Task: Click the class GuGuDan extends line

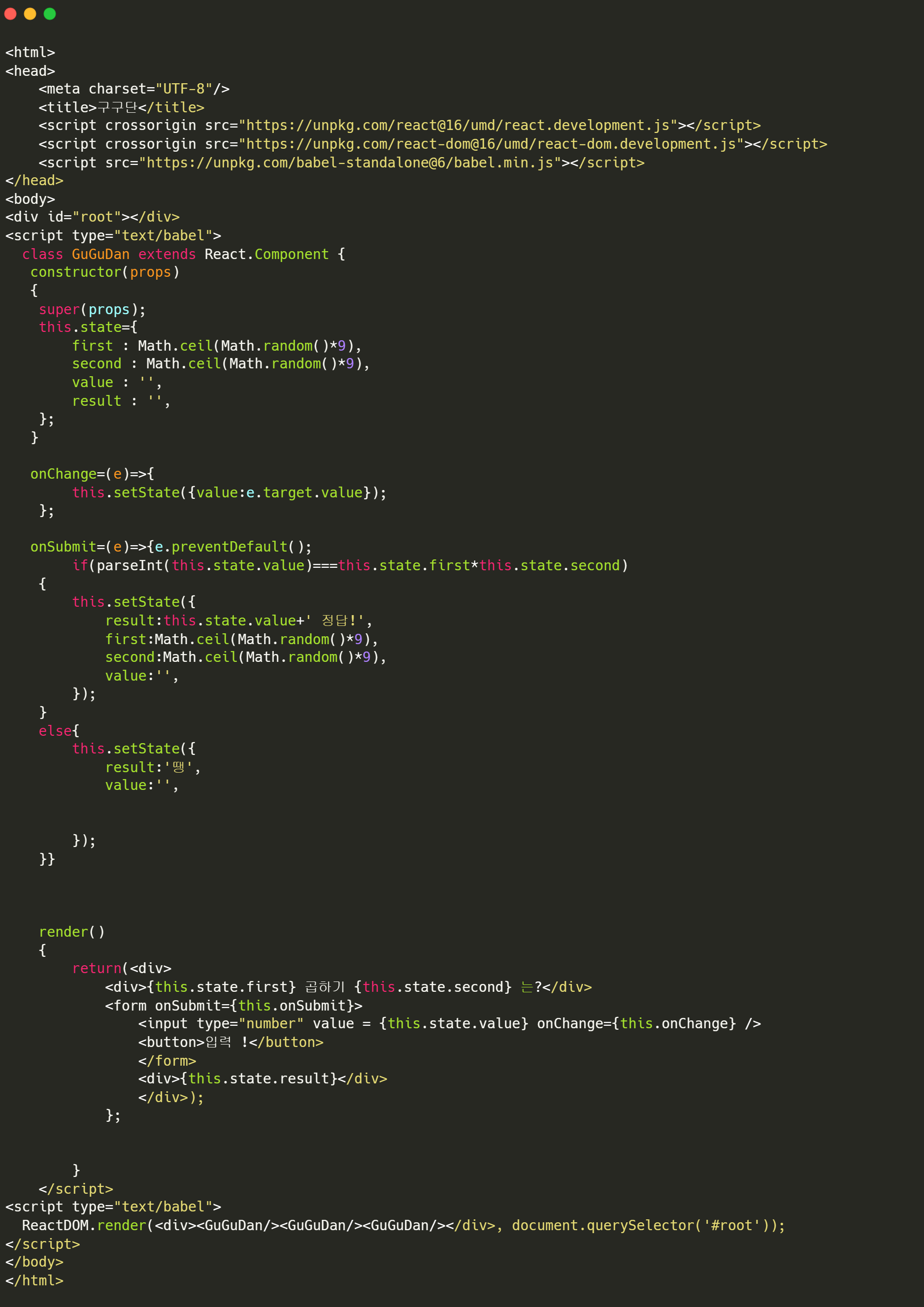Action: pos(183,255)
